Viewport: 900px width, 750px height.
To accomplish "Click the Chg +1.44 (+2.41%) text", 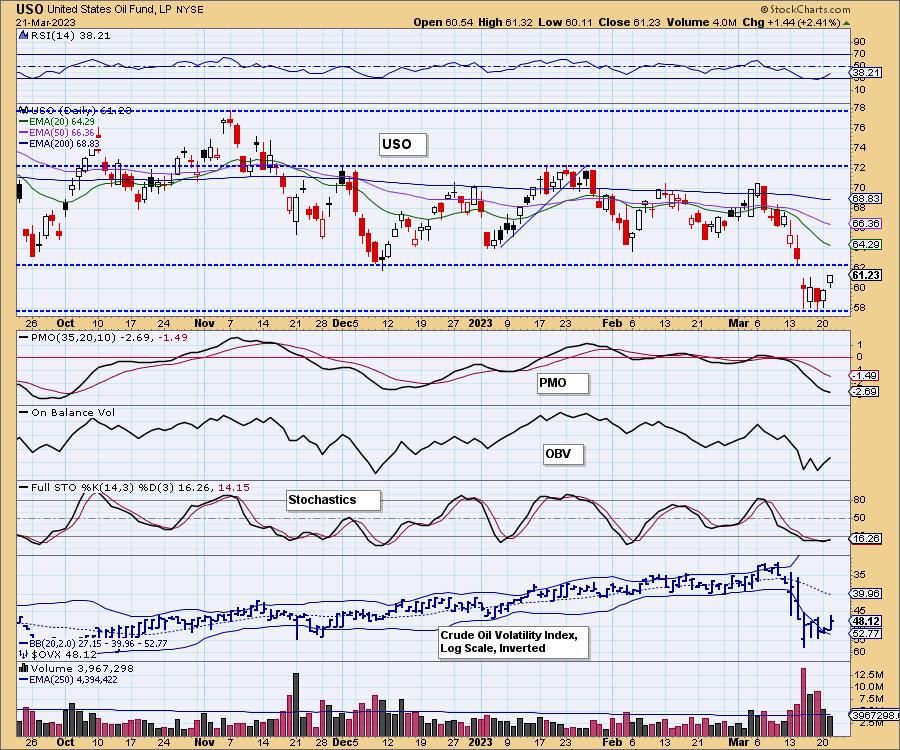I will pyautogui.click(x=791, y=22).
